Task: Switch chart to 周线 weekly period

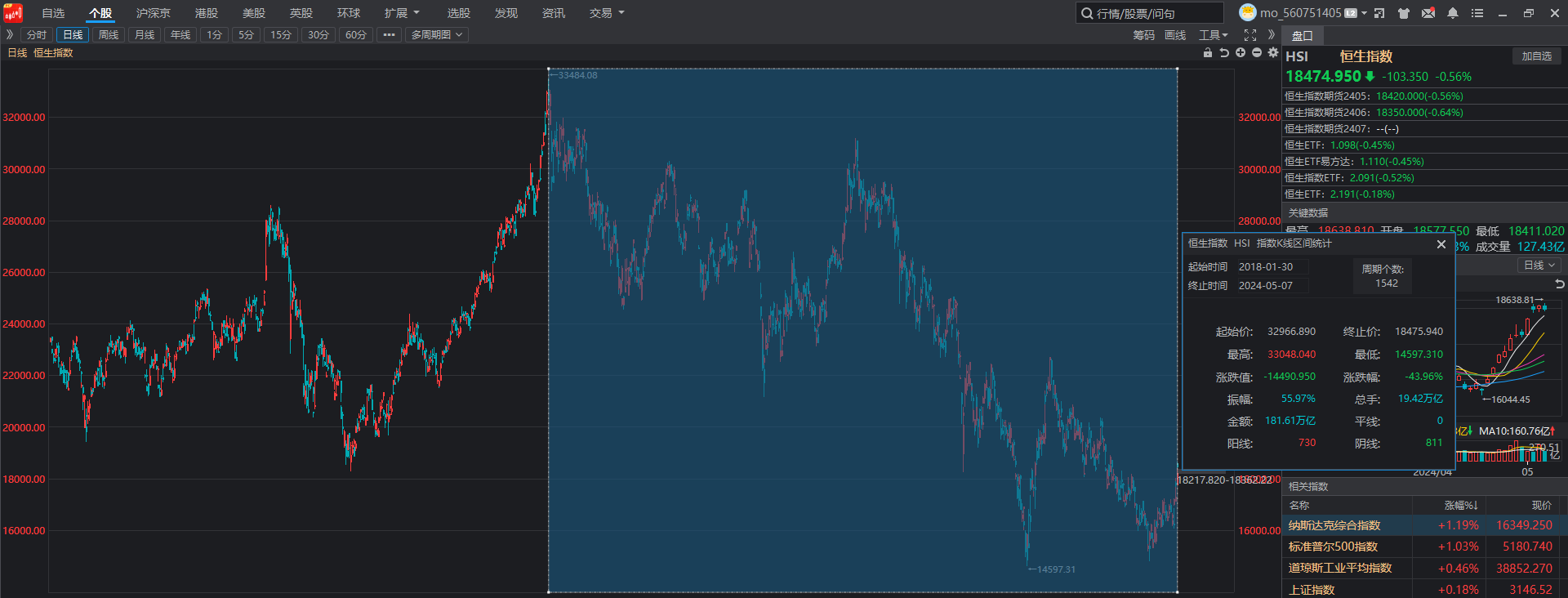Action: (109, 35)
